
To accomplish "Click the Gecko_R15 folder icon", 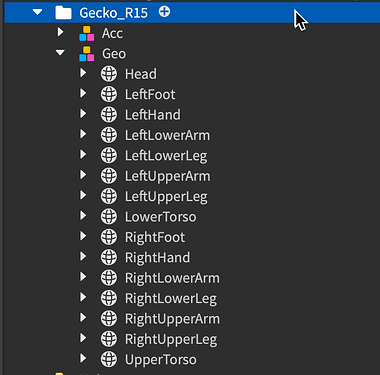I will (63, 13).
